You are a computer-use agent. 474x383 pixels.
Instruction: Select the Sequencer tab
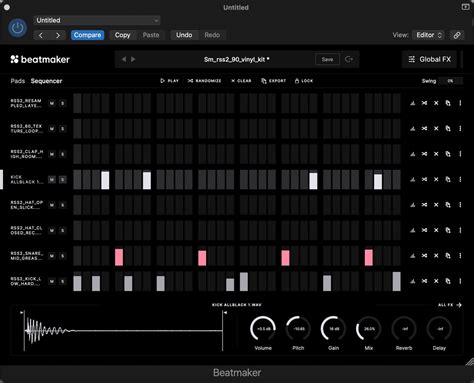(46, 81)
